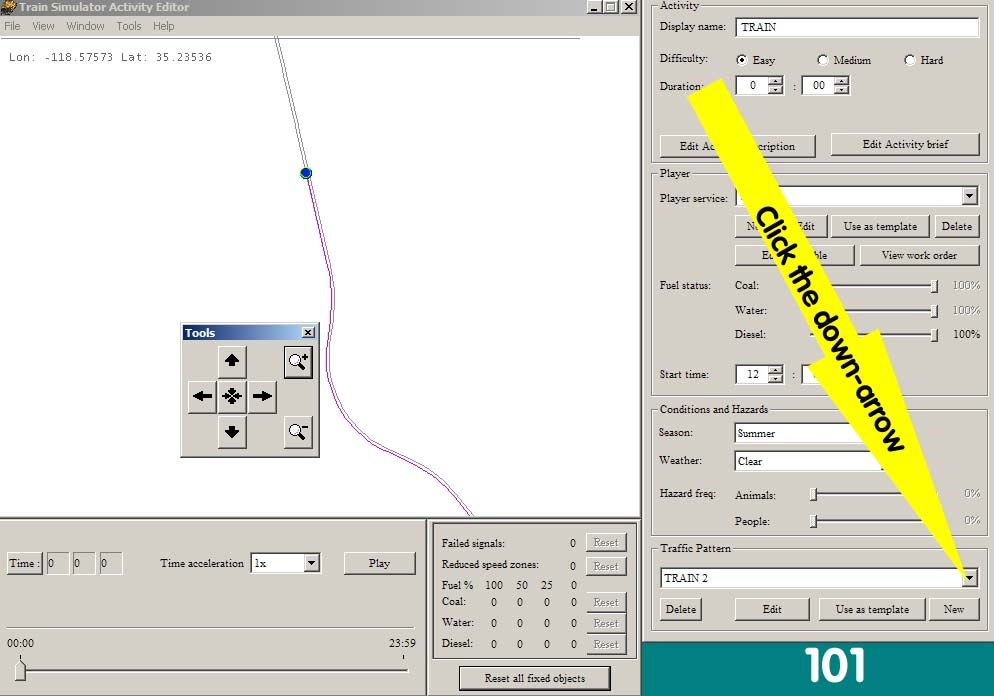Select the zoom out magnifier tool

298,432
